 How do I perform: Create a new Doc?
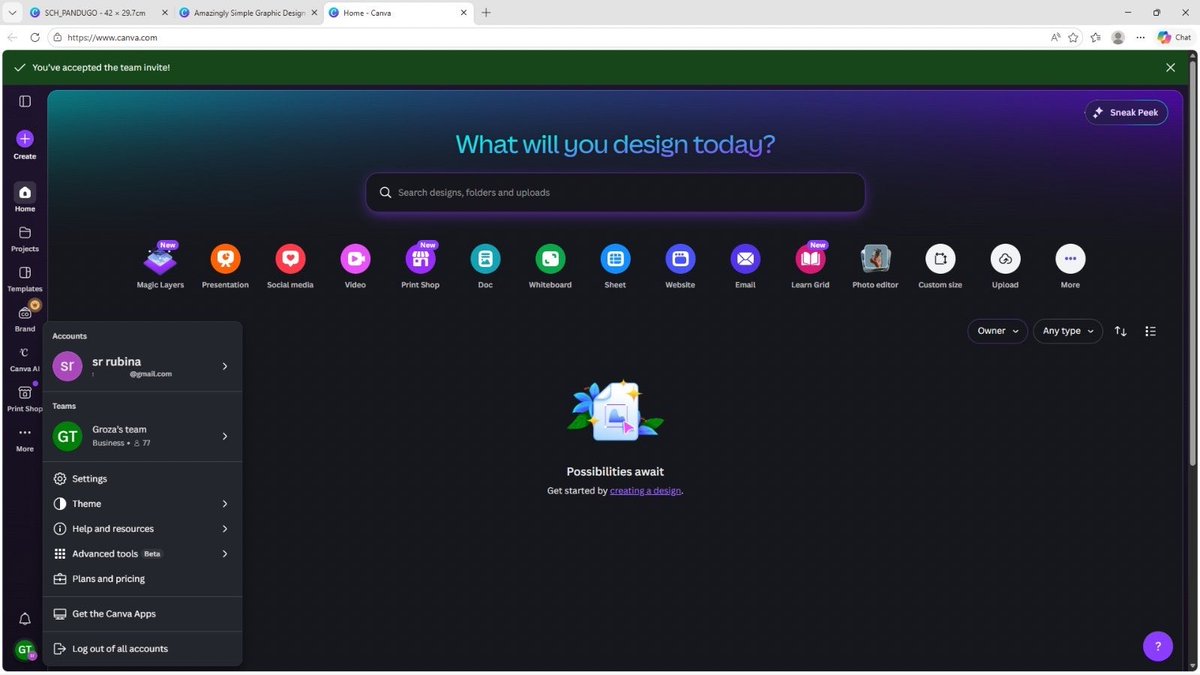point(485,266)
